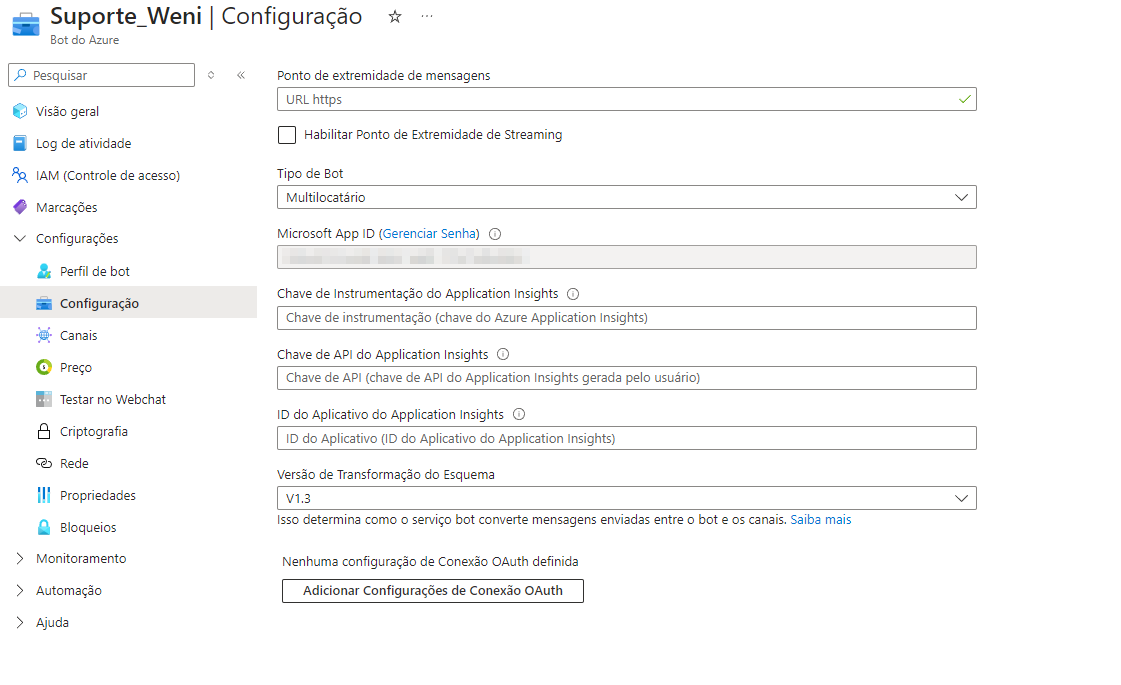Click the star to favorite Suporte_Weni
The height and width of the screenshot is (685, 1121).
[394, 17]
